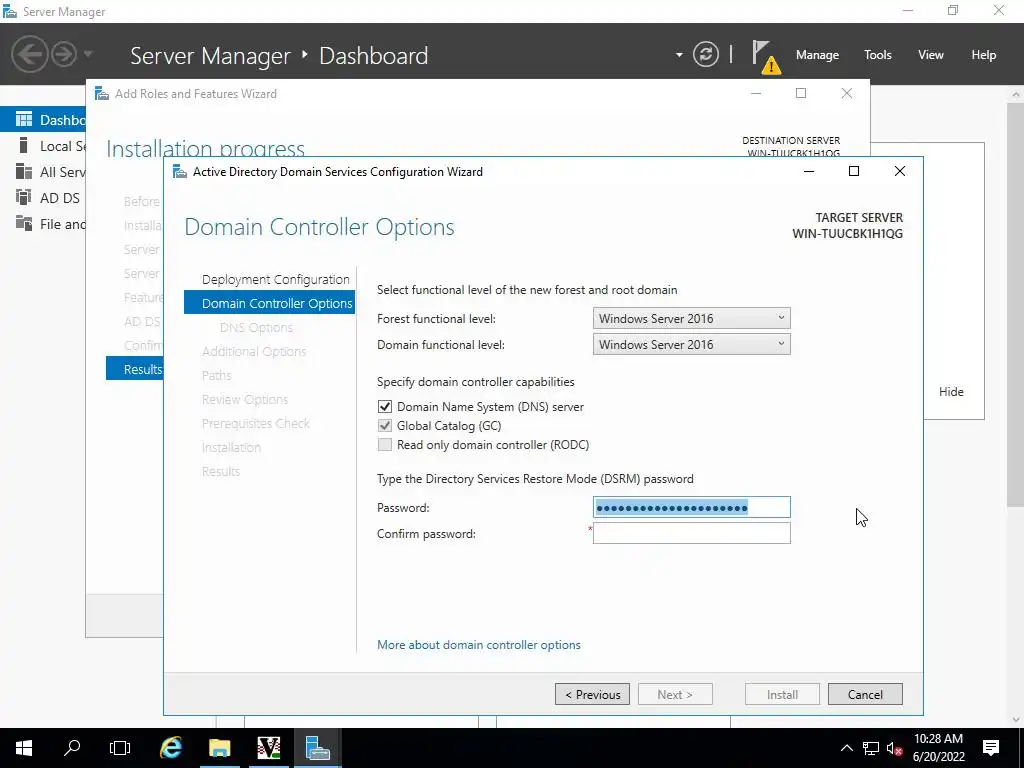1024x768 pixels.
Task: Click the muted volume tray icon
Action: coord(895,748)
